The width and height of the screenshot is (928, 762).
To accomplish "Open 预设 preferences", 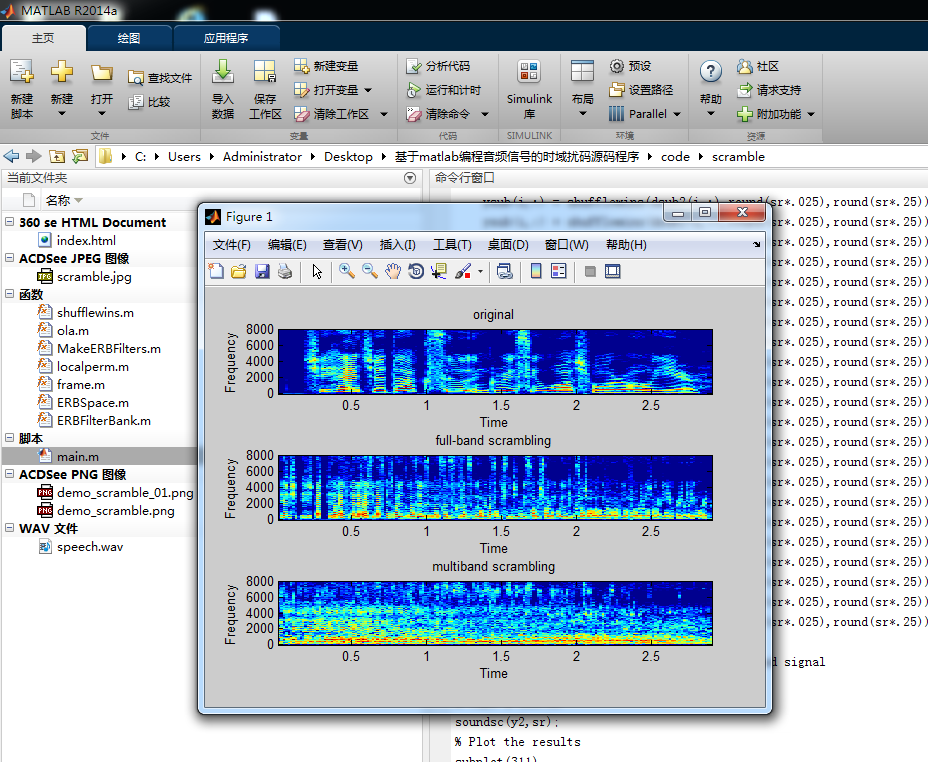I will (x=630, y=66).
